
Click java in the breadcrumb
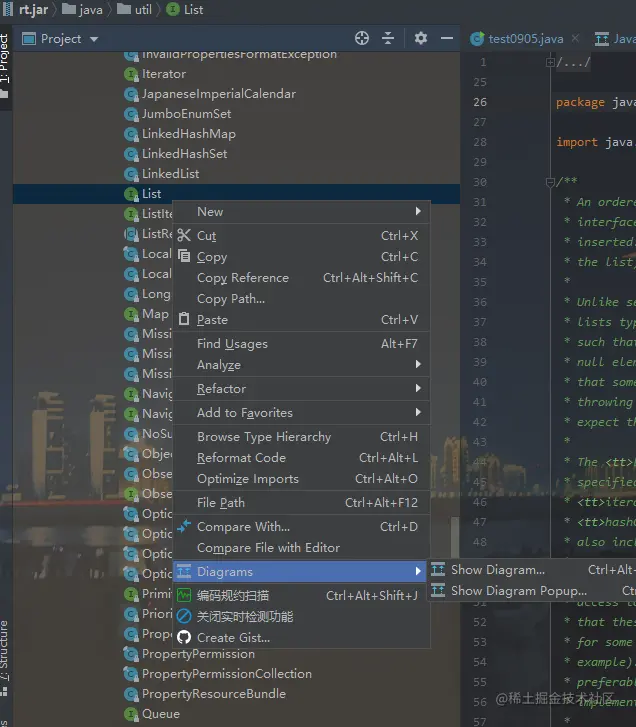[x=91, y=10]
